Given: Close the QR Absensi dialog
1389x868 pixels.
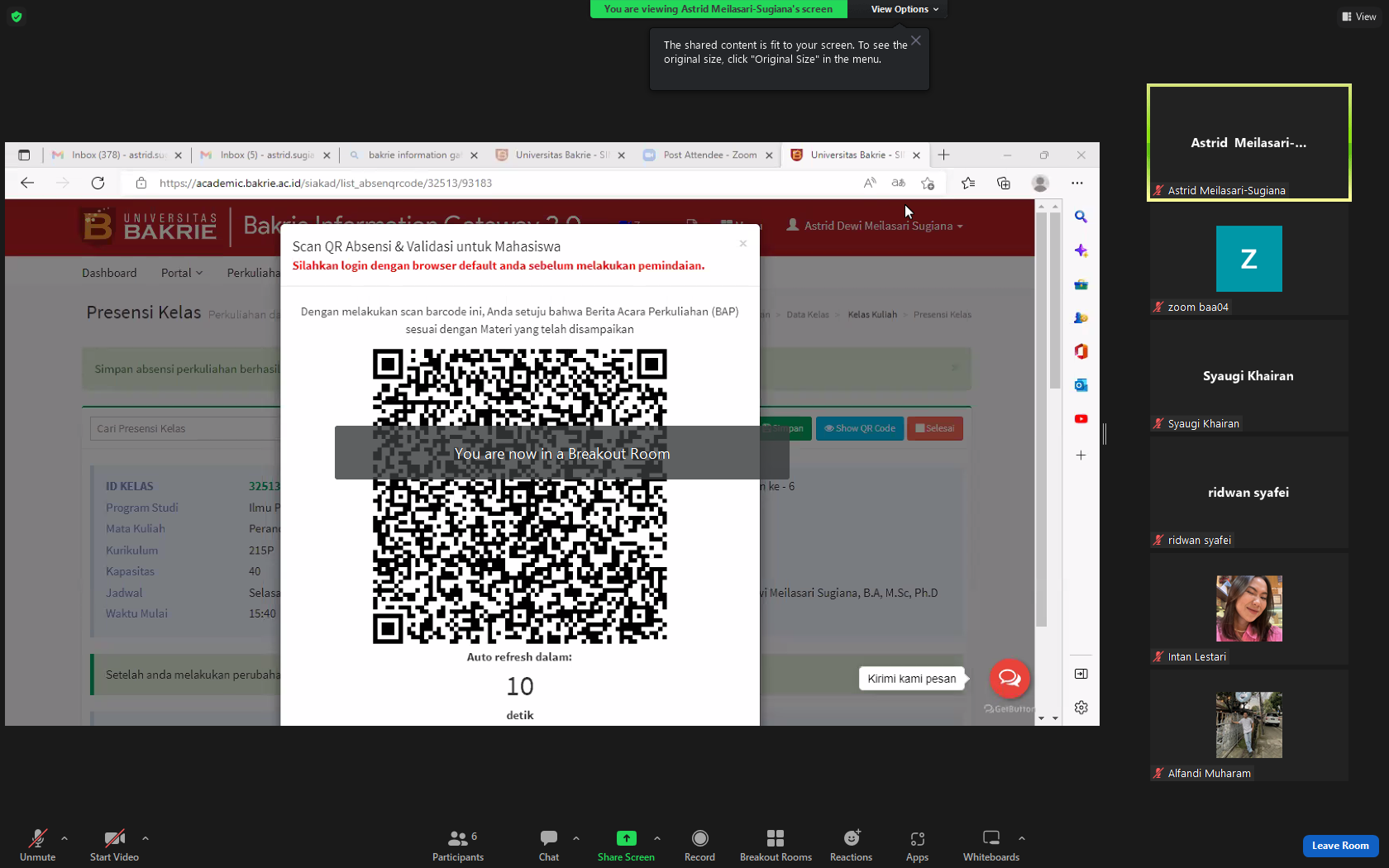Looking at the screenshot, I should (x=743, y=243).
